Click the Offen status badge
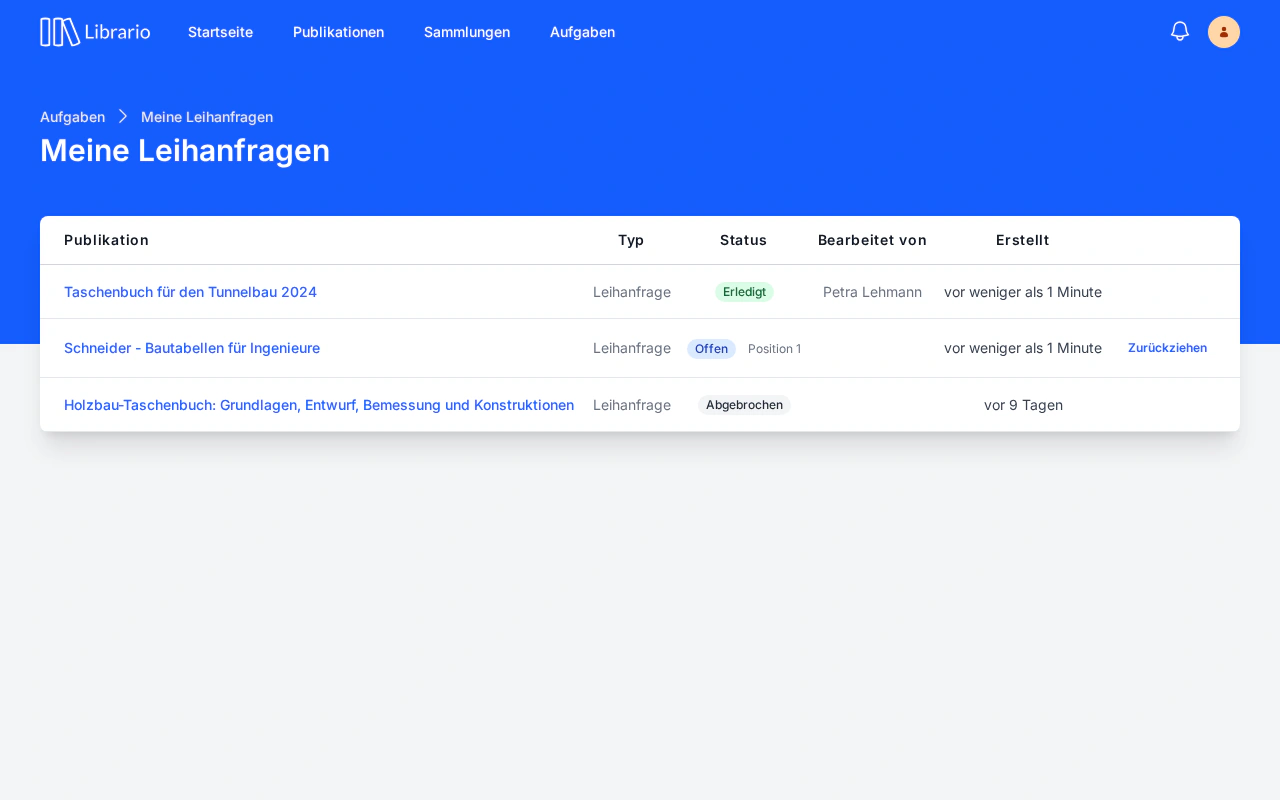 coord(711,349)
